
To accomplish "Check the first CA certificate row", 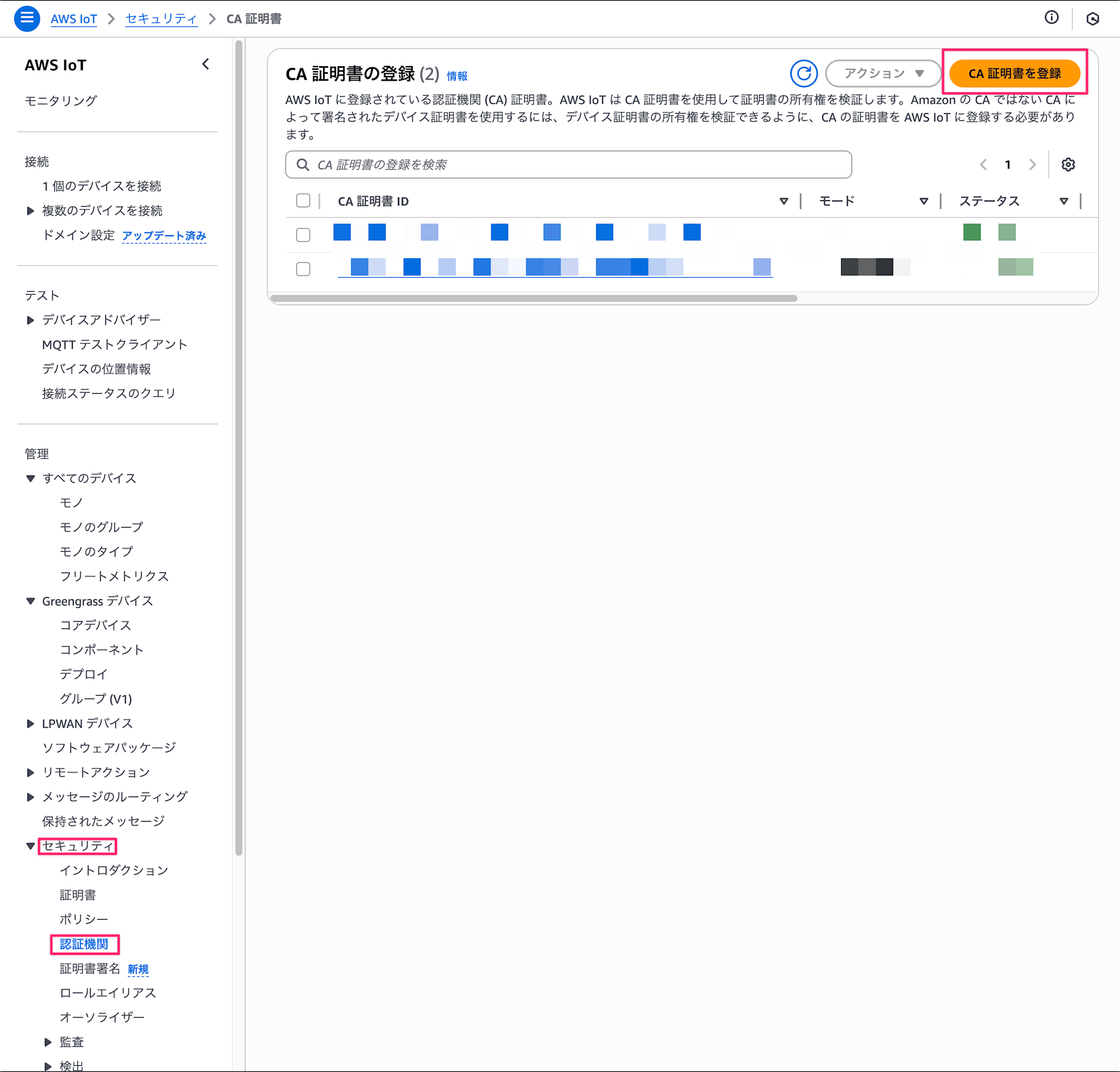I will (x=303, y=235).
